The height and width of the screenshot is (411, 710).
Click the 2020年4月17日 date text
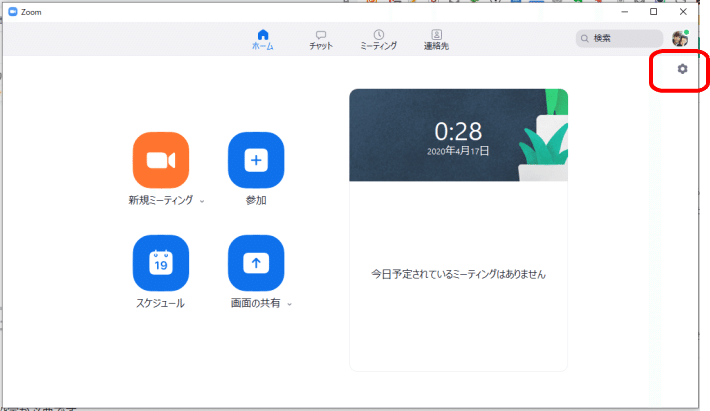point(458,151)
